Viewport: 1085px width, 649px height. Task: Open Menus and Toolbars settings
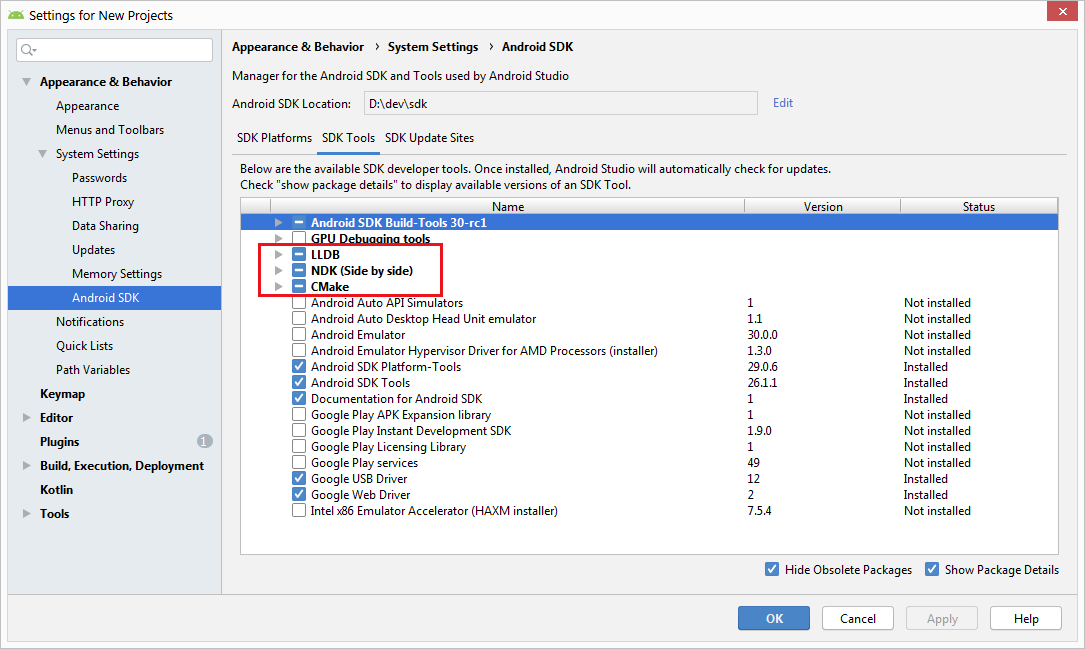pos(110,129)
